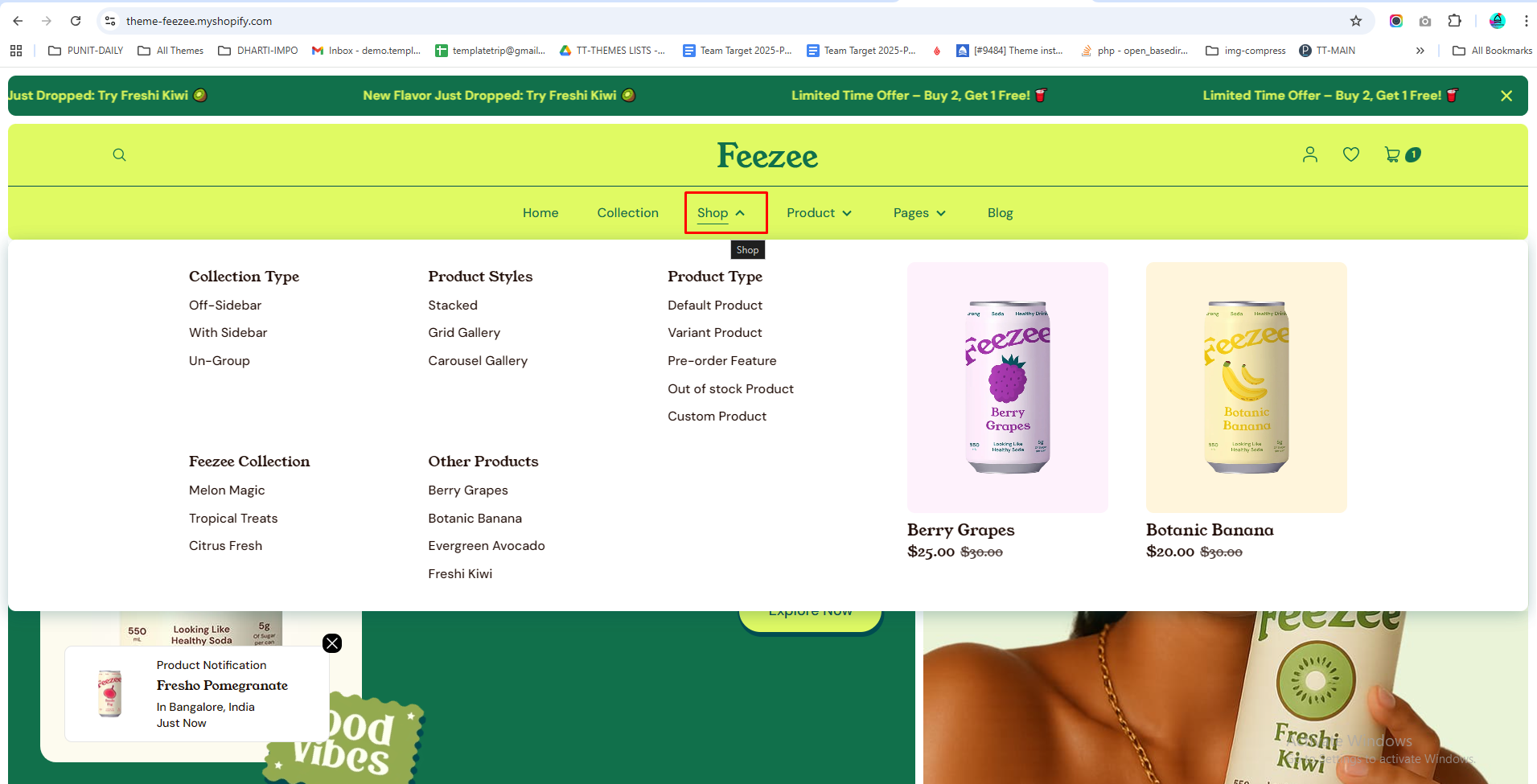
Task: Open the Chrome apps grid icon
Action: [x=16, y=51]
